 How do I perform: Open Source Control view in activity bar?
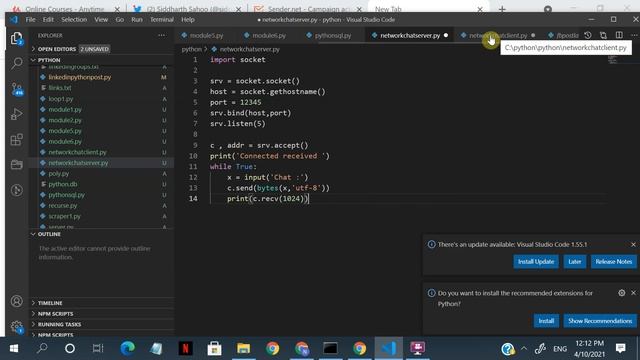(16, 89)
